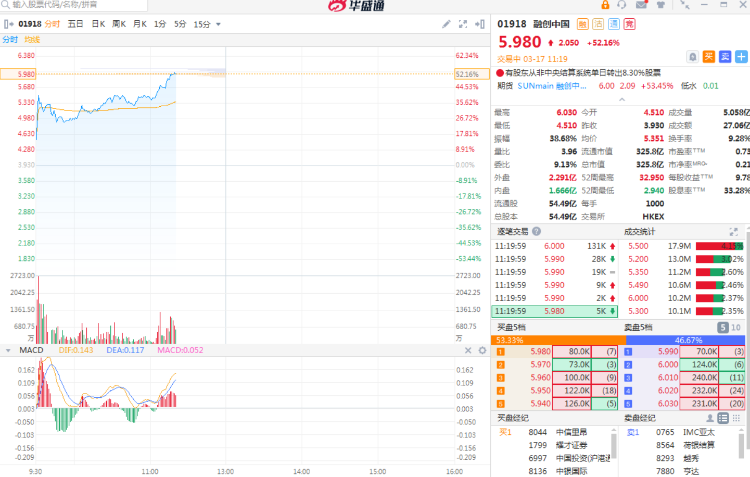Select the highlighted 5.980 5K trade row
This screenshot has height=477, width=750.
point(555,311)
